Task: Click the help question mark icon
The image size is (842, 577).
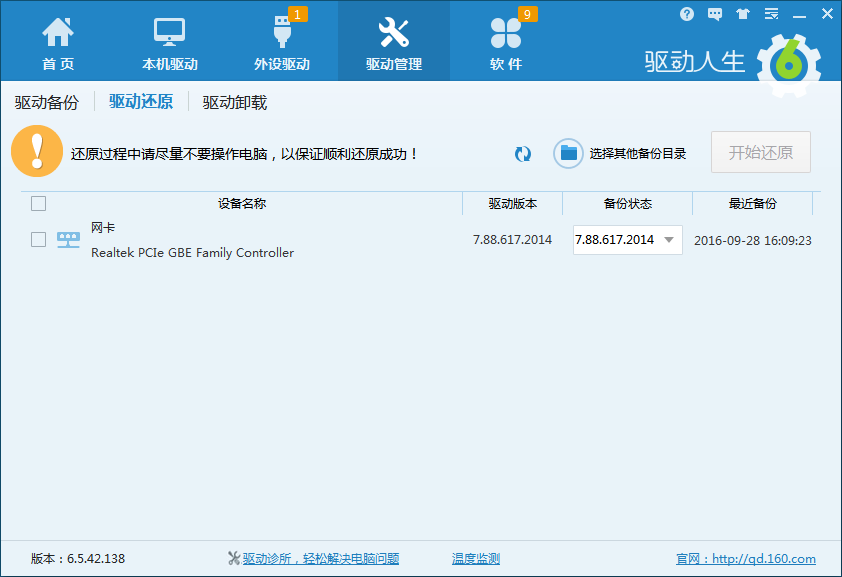Action: coord(687,14)
